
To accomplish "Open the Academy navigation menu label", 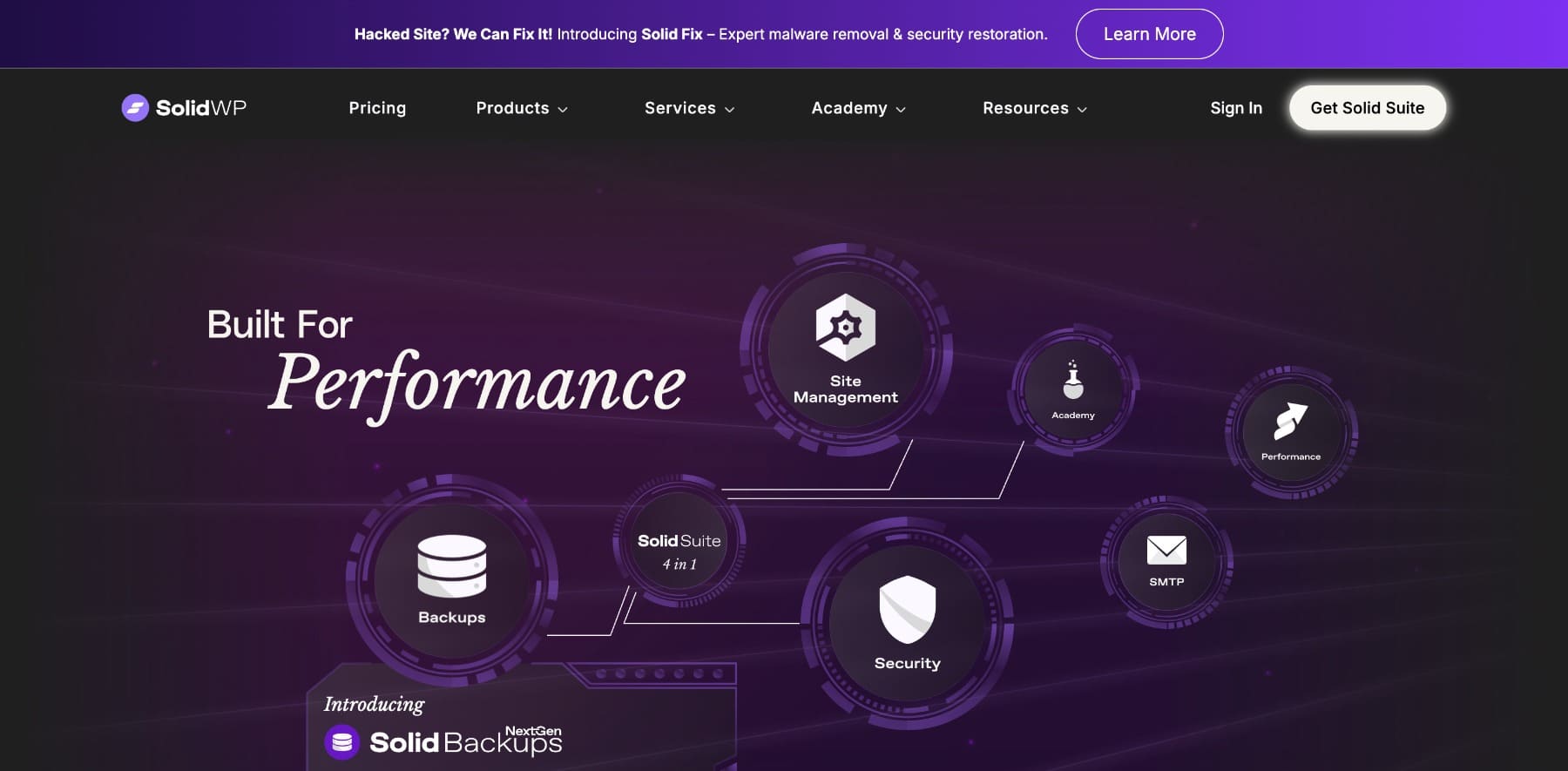I will 849,108.
